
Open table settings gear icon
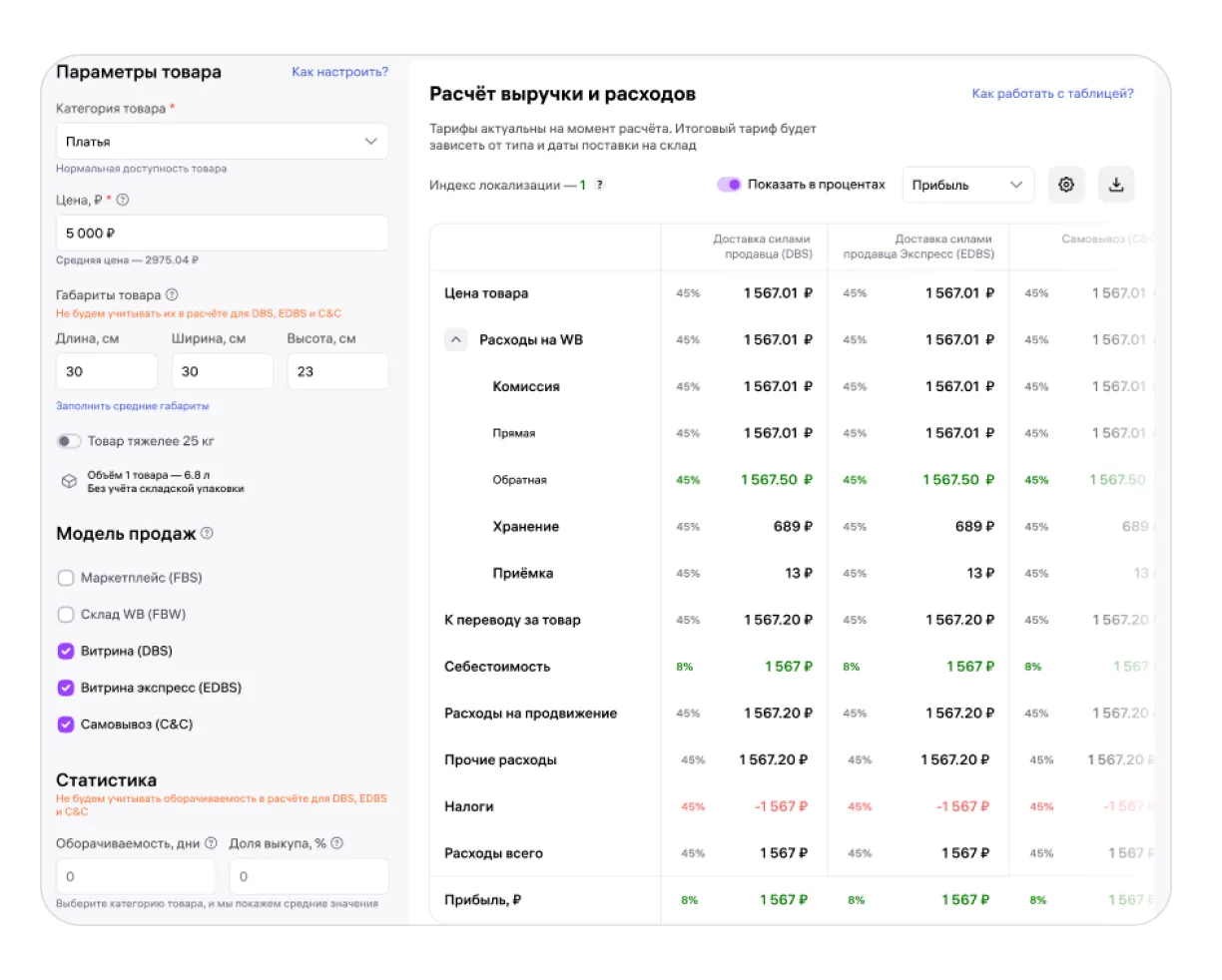click(x=1066, y=185)
